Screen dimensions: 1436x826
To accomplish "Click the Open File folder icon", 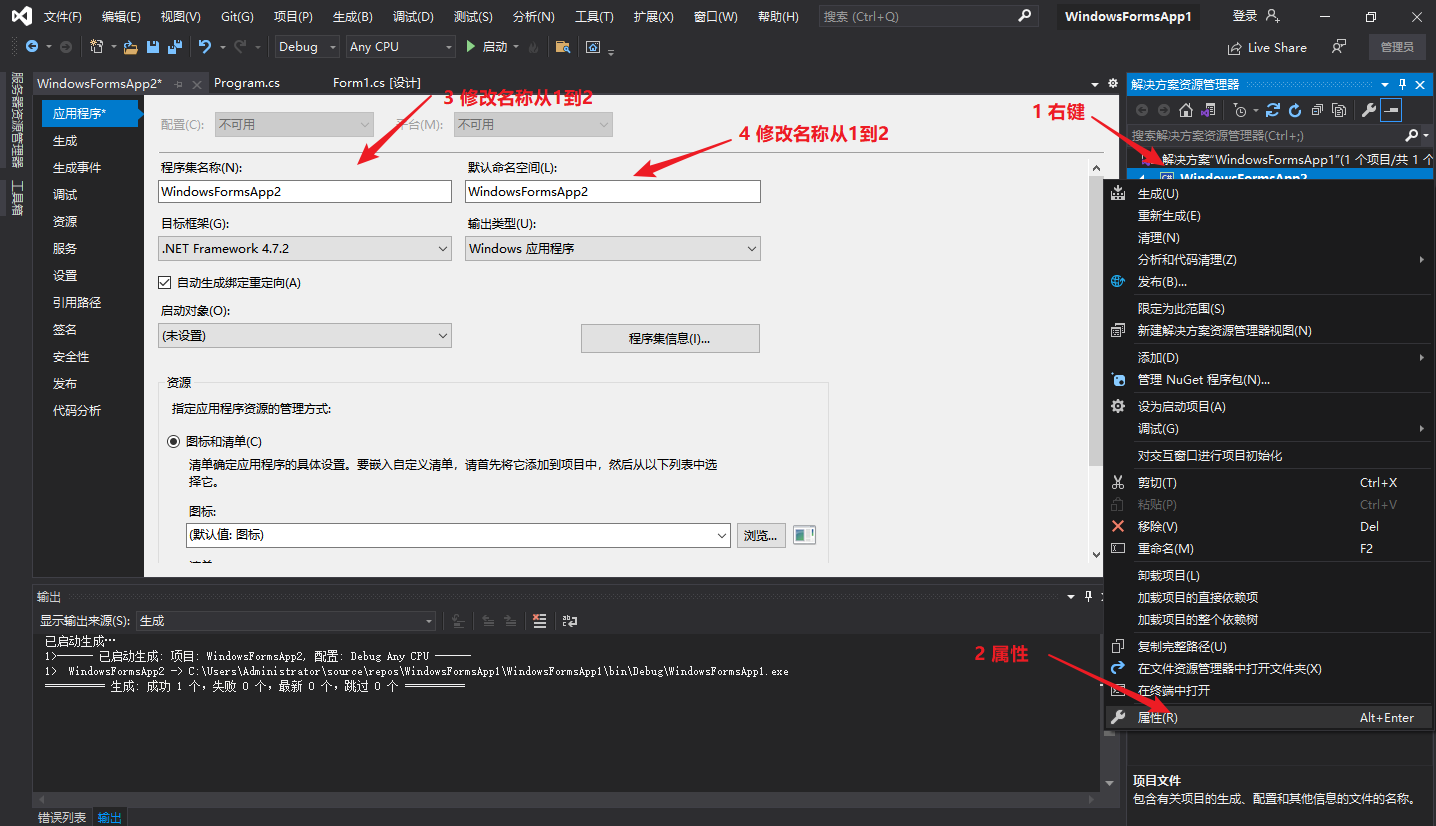I will coord(130,47).
